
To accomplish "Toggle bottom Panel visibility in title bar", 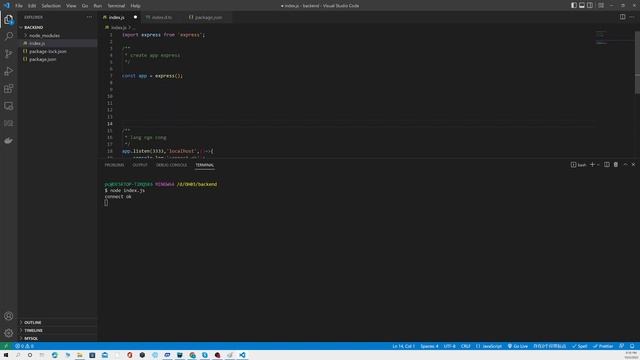I will [x=582, y=5].
